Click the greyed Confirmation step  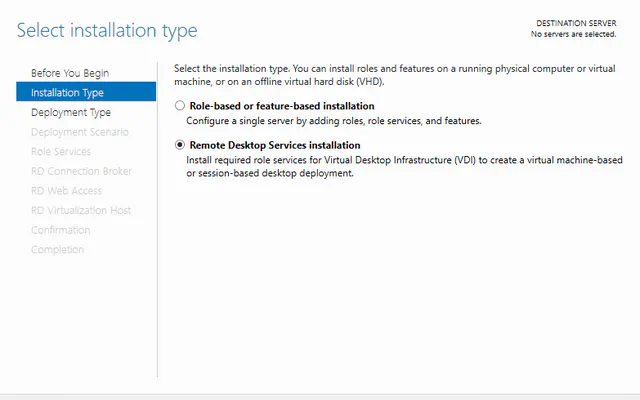[60, 230]
